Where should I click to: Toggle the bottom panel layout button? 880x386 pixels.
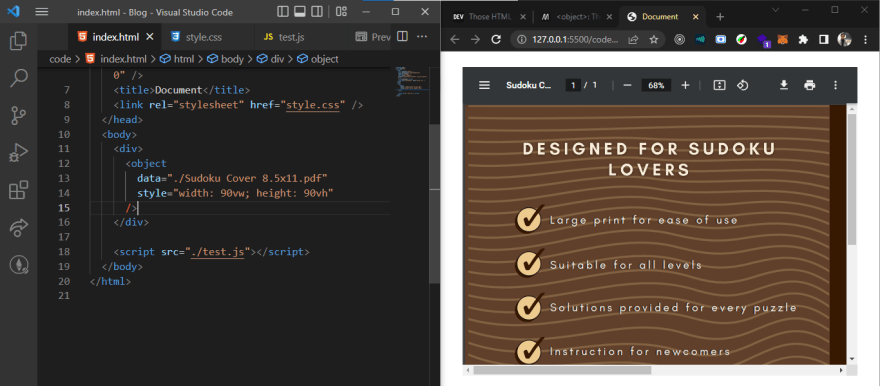(300, 12)
